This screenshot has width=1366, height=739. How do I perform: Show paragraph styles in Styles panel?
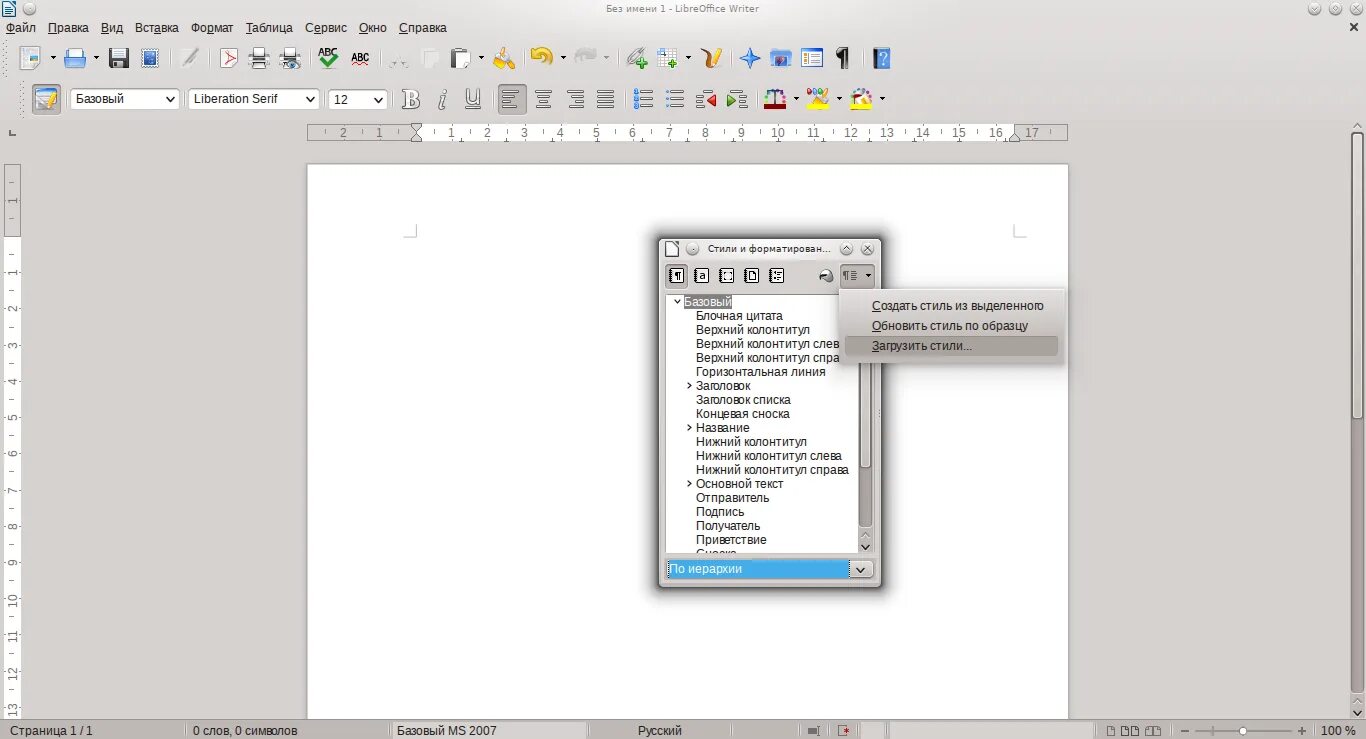point(677,276)
